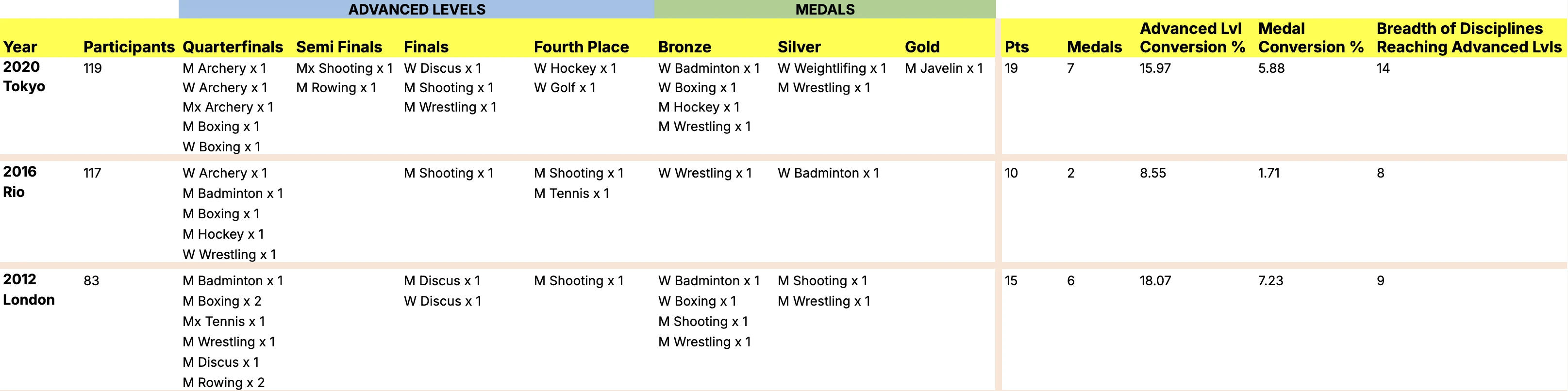Click the M Rowing x 2 cell
The image size is (1568, 391).
point(223,382)
